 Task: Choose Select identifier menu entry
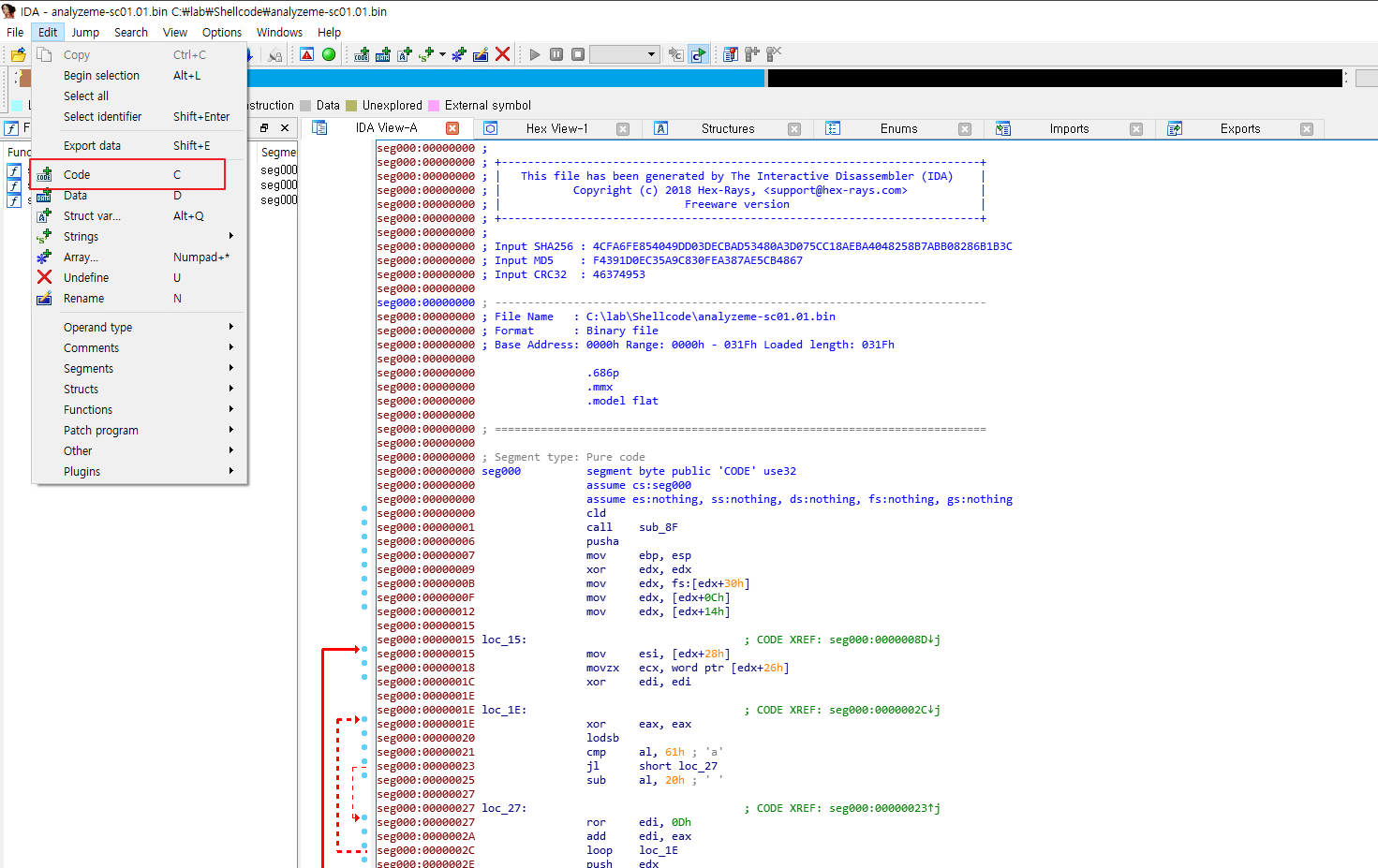(140, 117)
